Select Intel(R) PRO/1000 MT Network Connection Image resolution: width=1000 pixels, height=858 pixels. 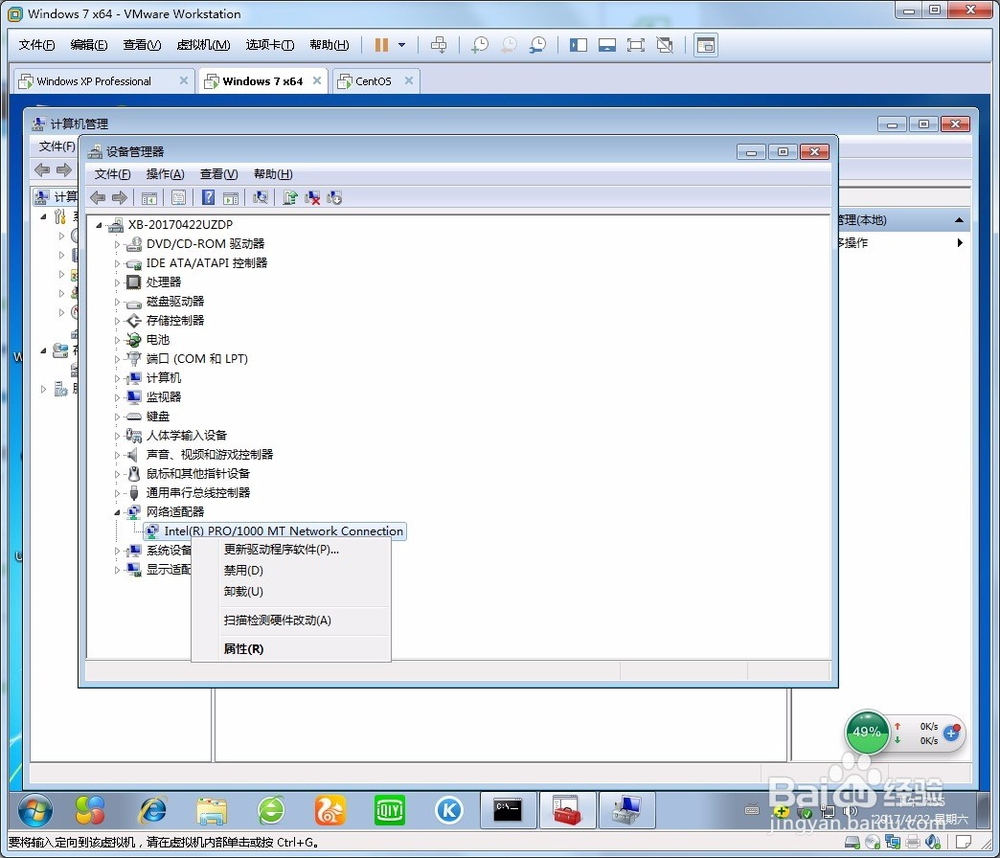point(275,531)
